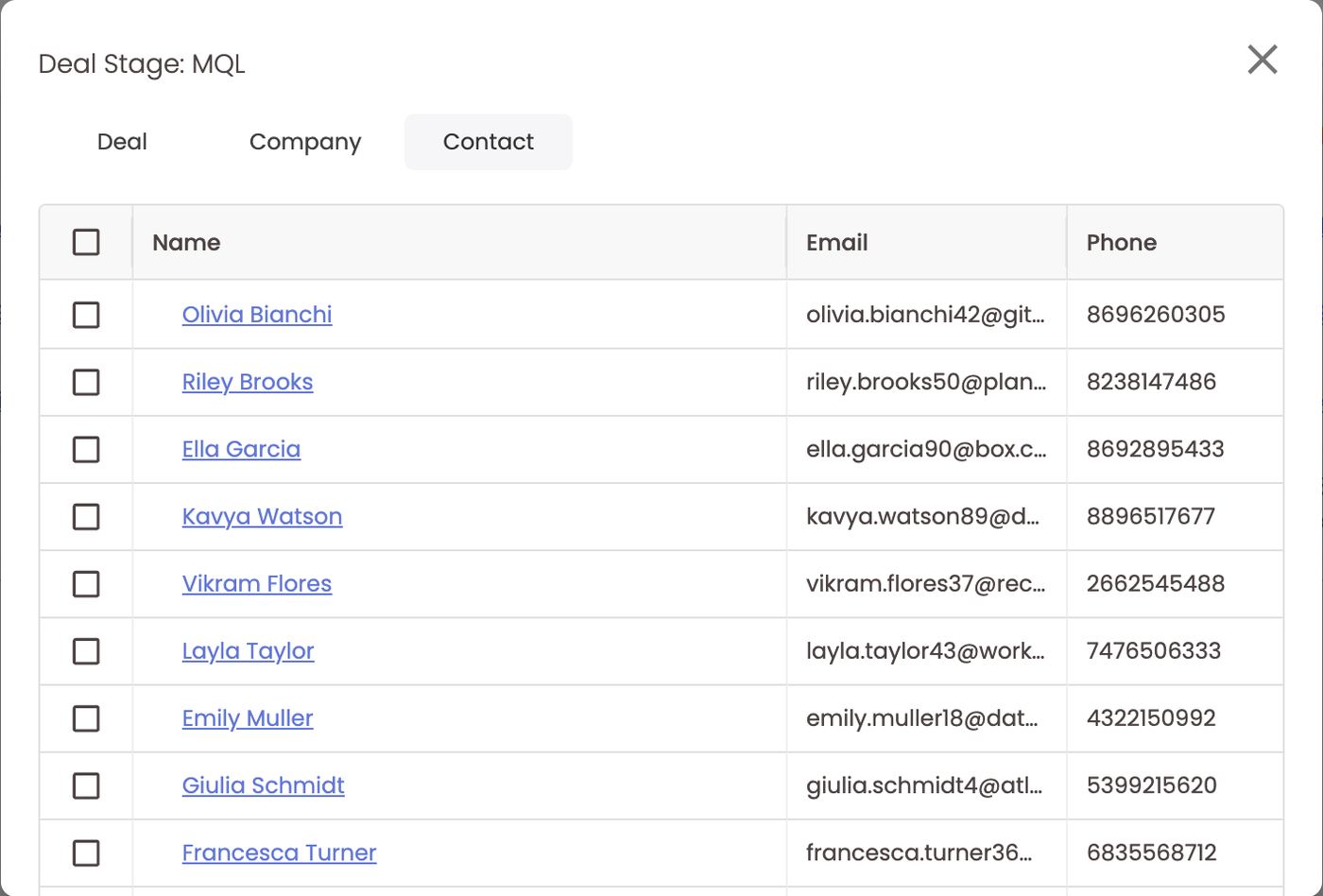Open Francesca Turner contact link
Image resolution: width=1323 pixels, height=896 pixels.
pos(279,853)
